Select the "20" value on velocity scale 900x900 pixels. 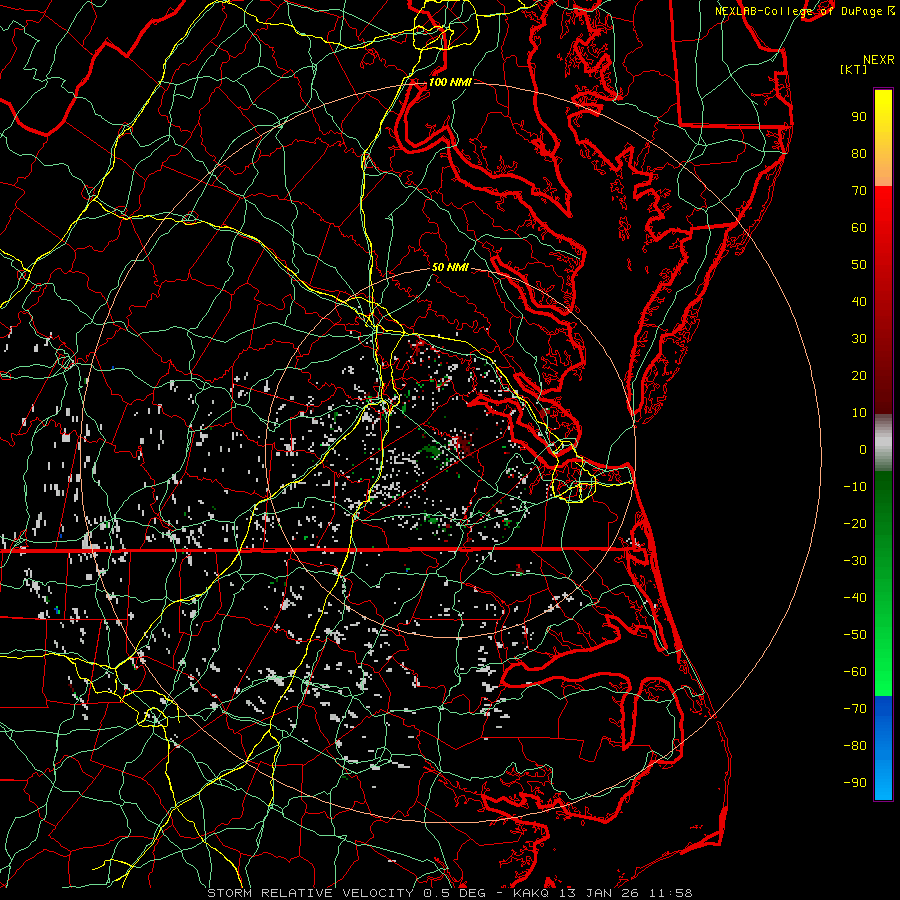[859, 375]
